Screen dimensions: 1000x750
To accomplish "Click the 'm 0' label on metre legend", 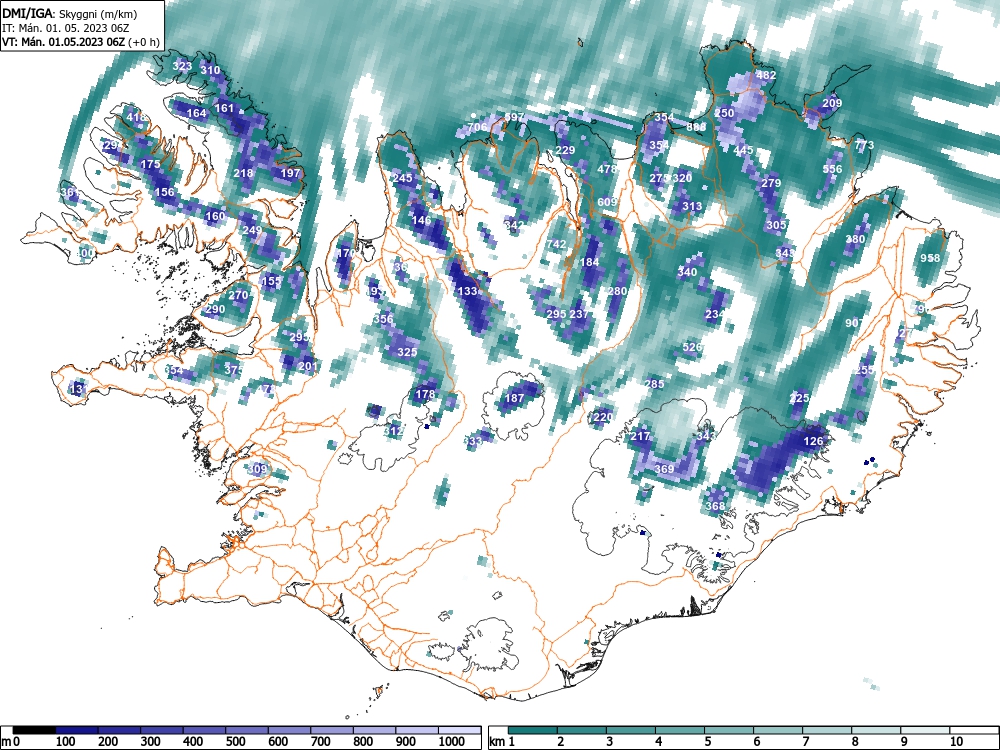I will [8, 742].
